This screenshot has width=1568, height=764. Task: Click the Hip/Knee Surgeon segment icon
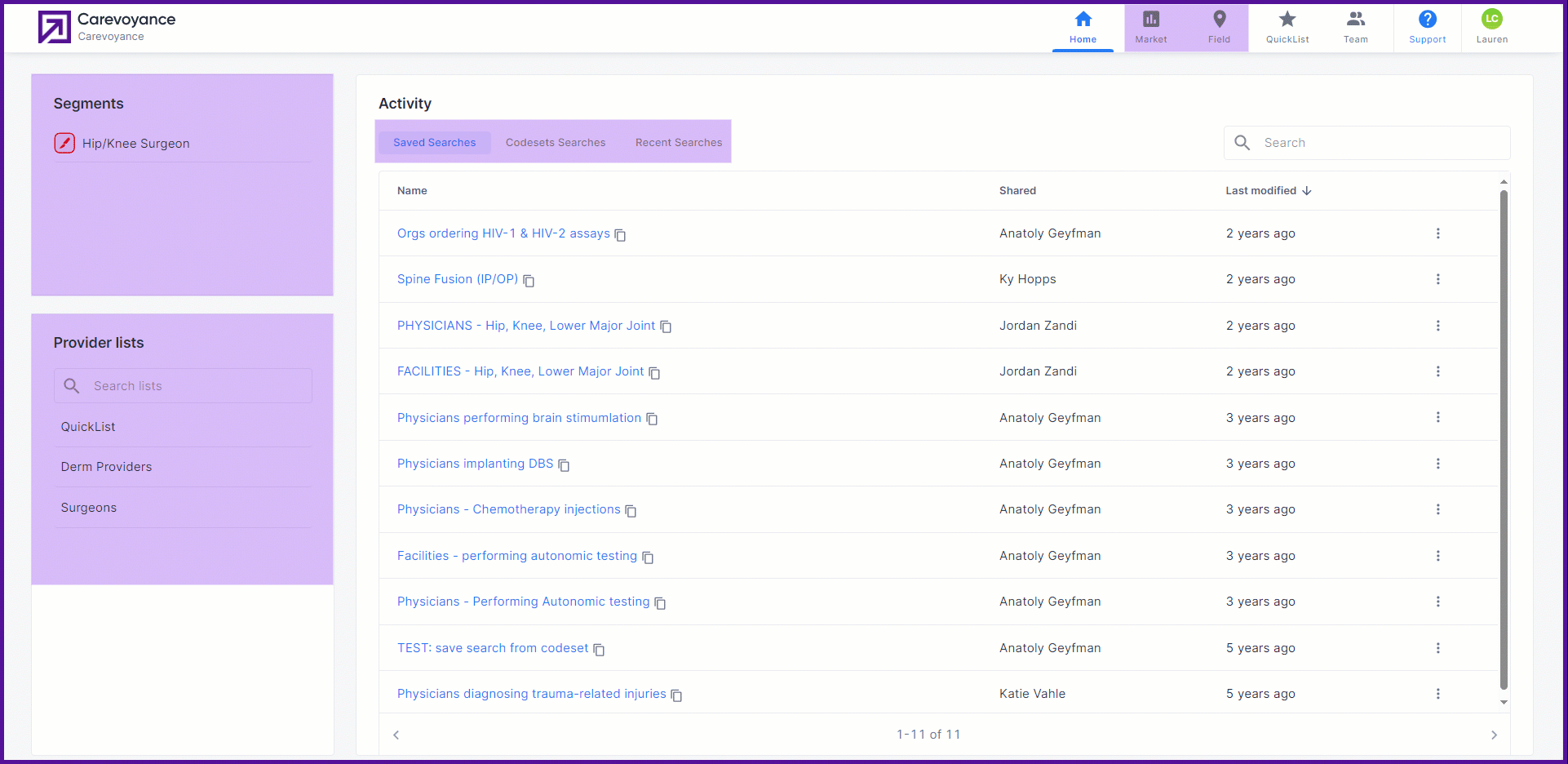point(64,143)
